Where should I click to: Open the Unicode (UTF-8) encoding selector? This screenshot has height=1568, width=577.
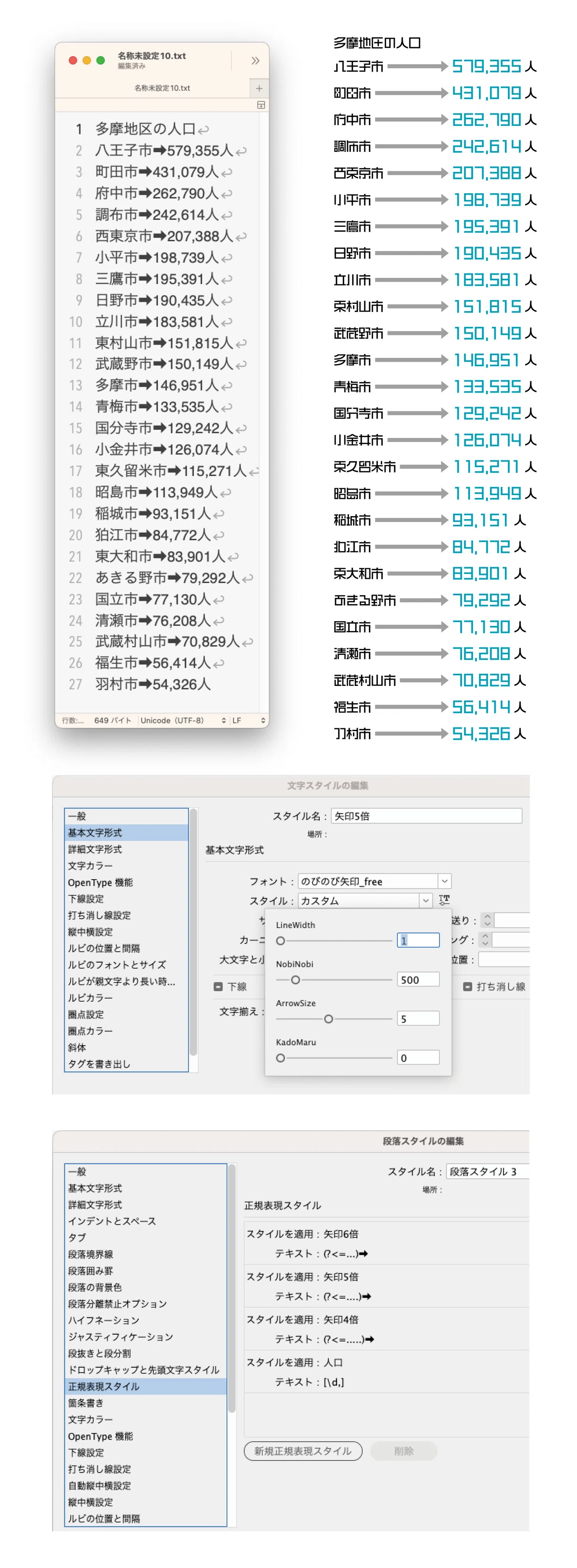coord(183,720)
